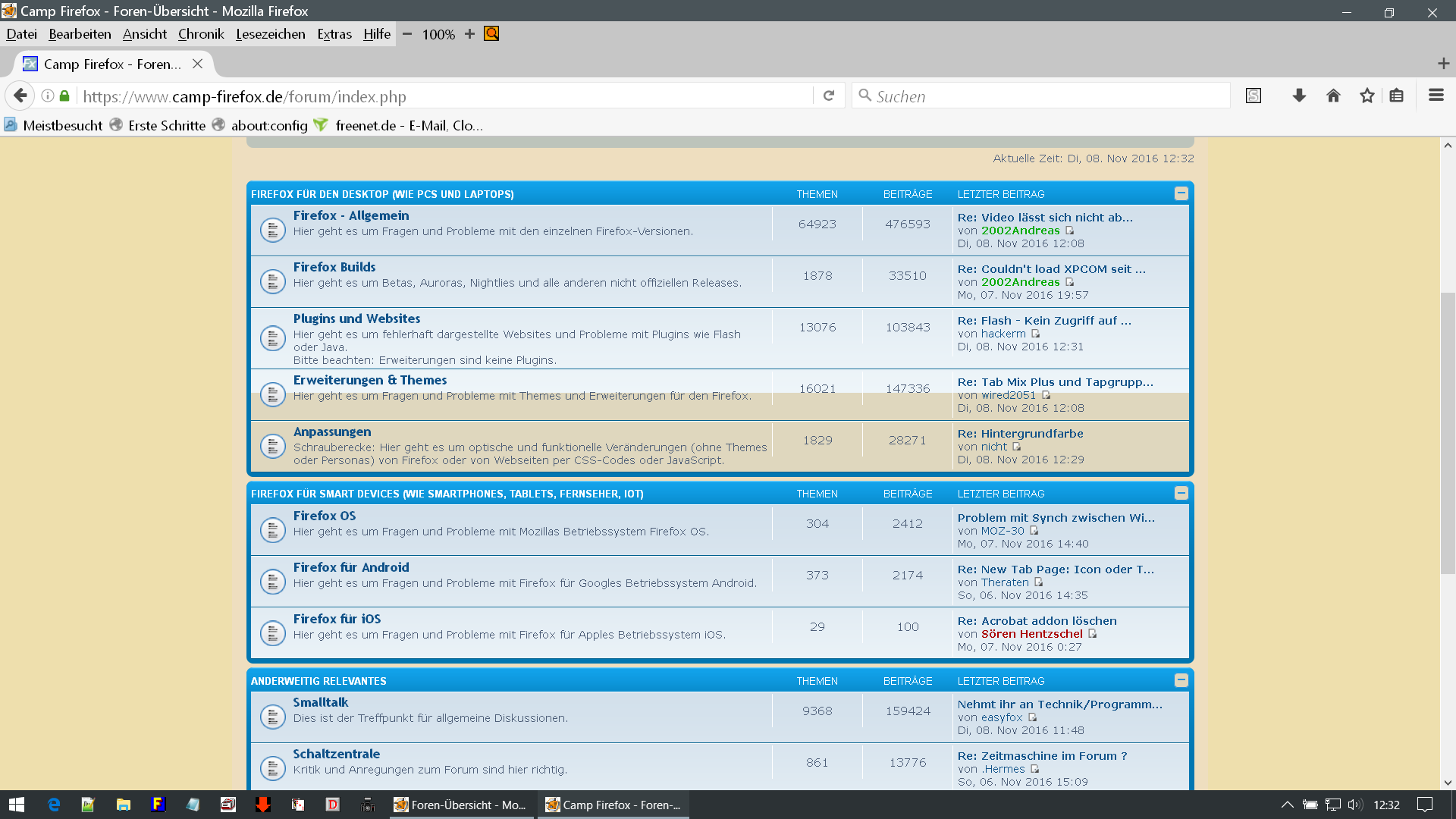1456x819 pixels.
Task: Collapse the Anderweitig Relevantes category
Action: click(1181, 680)
